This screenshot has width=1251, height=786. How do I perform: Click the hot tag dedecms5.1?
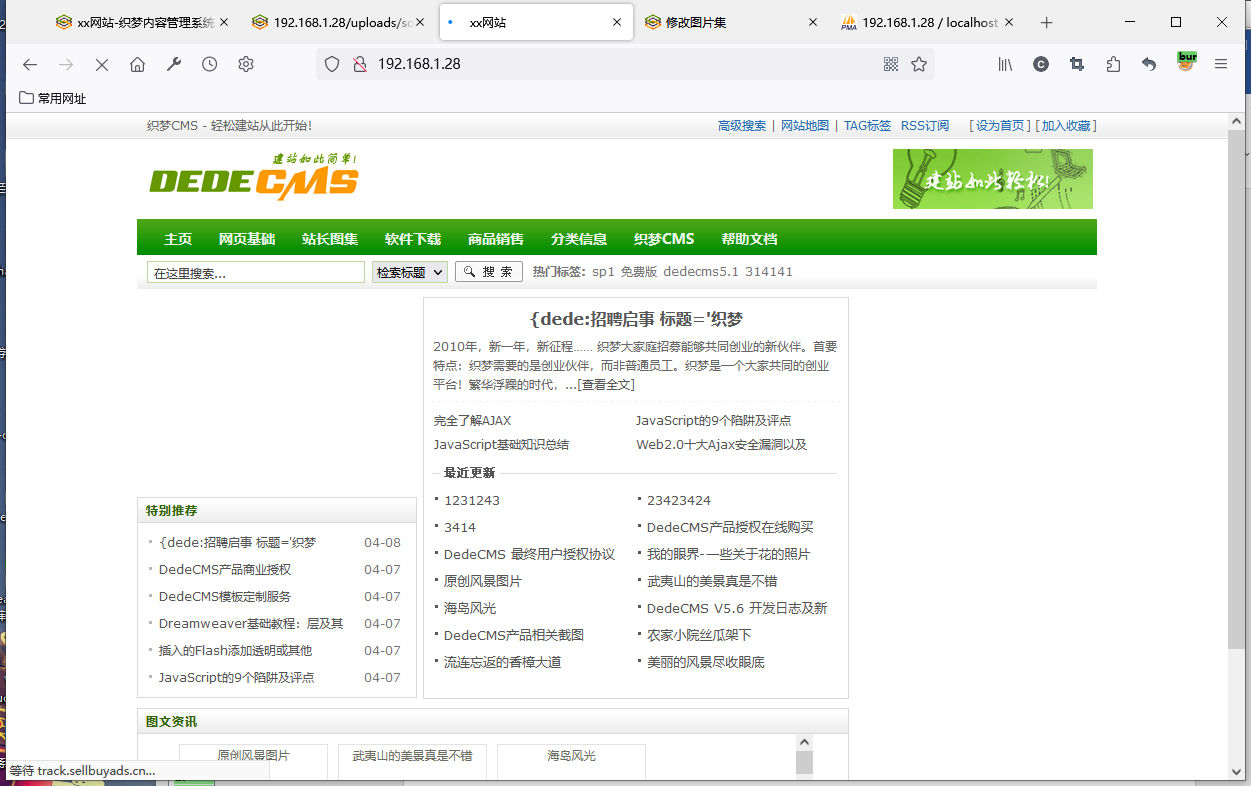pos(700,272)
